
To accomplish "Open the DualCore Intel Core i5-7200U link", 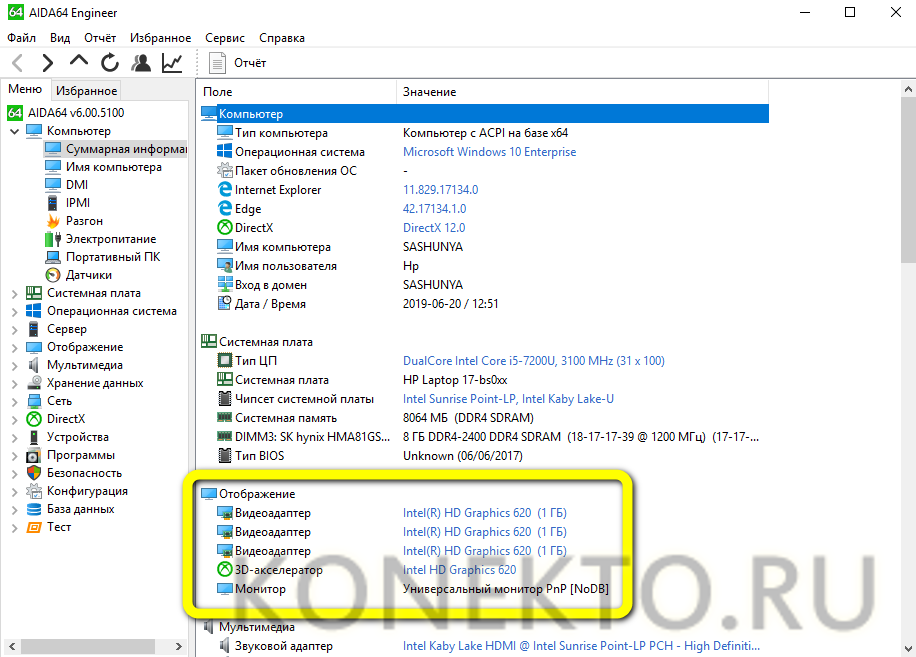I will [533, 361].
